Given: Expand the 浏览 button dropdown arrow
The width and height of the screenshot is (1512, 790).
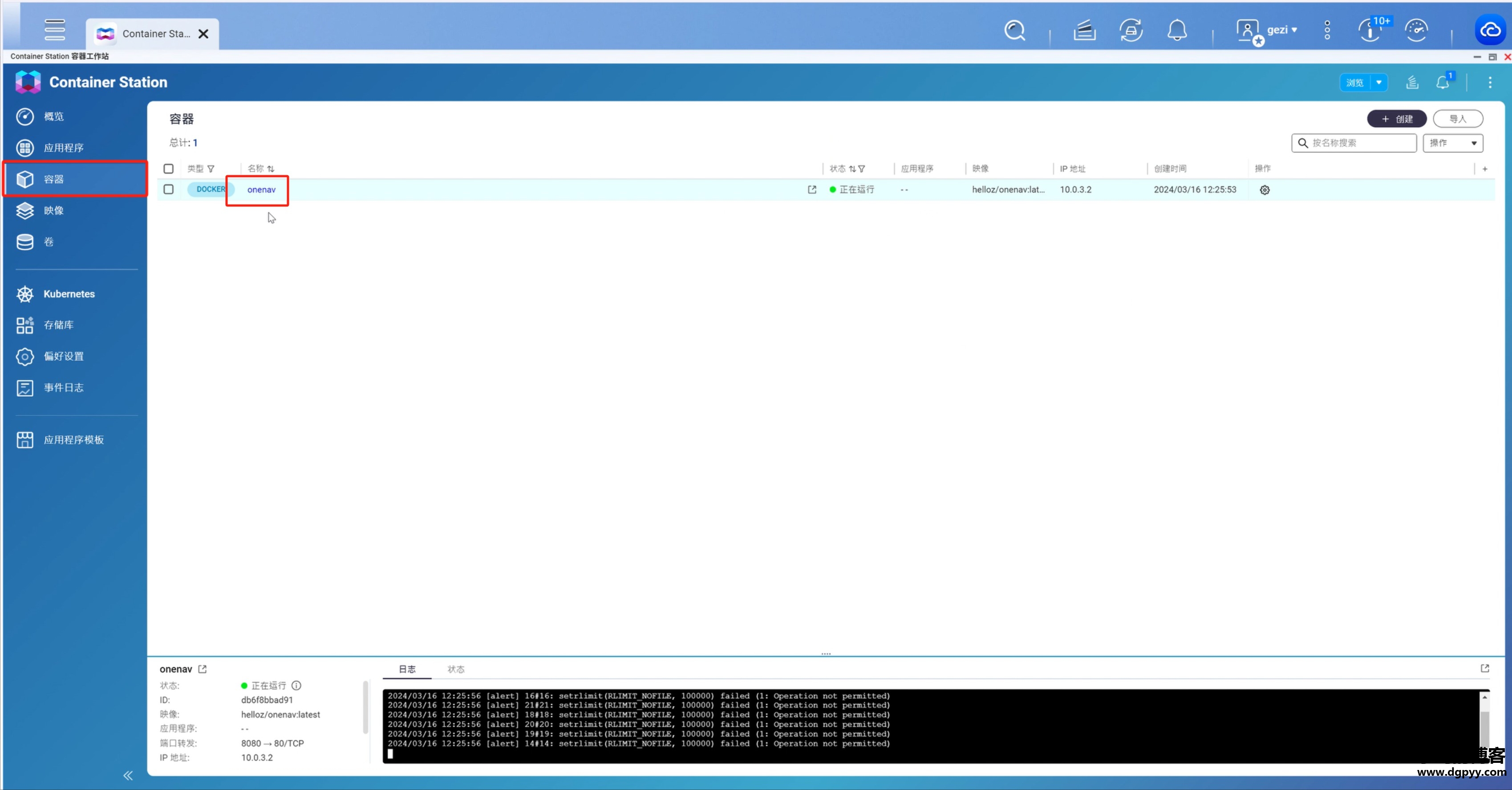Looking at the screenshot, I should (x=1379, y=83).
